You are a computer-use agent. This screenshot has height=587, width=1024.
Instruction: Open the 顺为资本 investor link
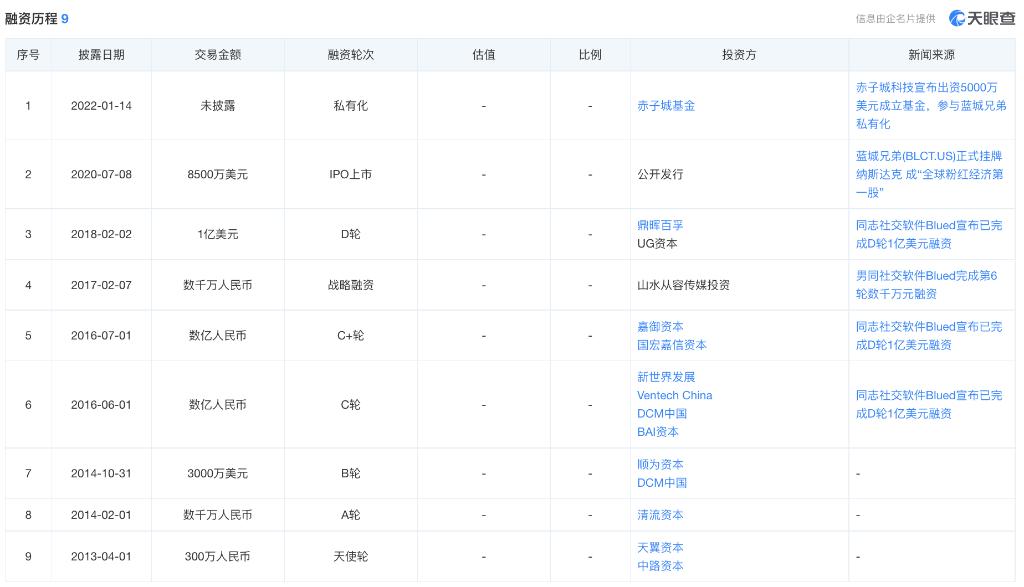tap(660, 464)
